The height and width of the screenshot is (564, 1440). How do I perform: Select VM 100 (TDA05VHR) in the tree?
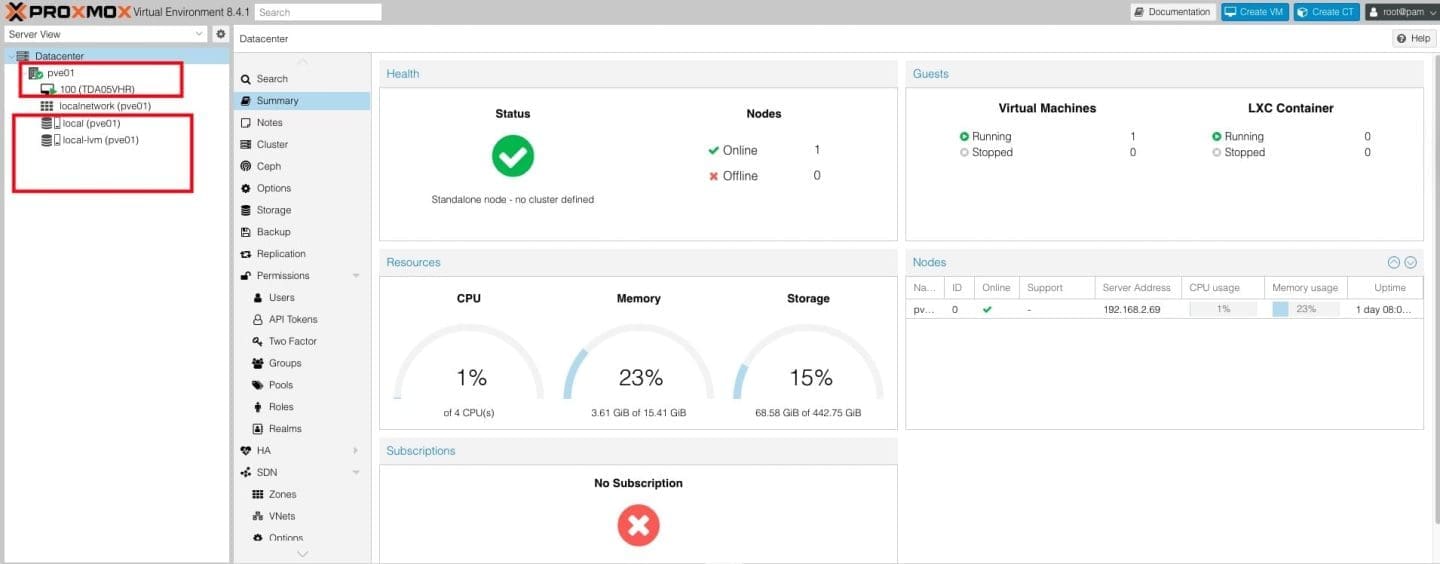96,90
